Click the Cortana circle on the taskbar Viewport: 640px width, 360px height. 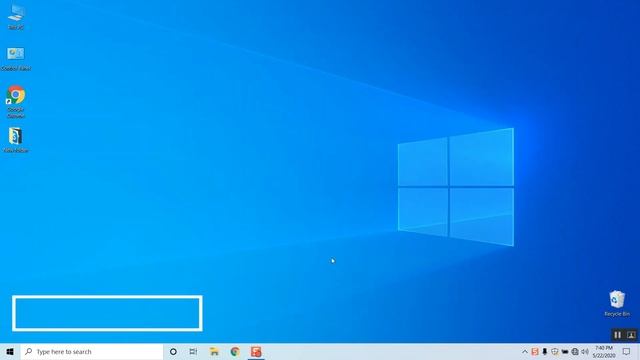173,351
